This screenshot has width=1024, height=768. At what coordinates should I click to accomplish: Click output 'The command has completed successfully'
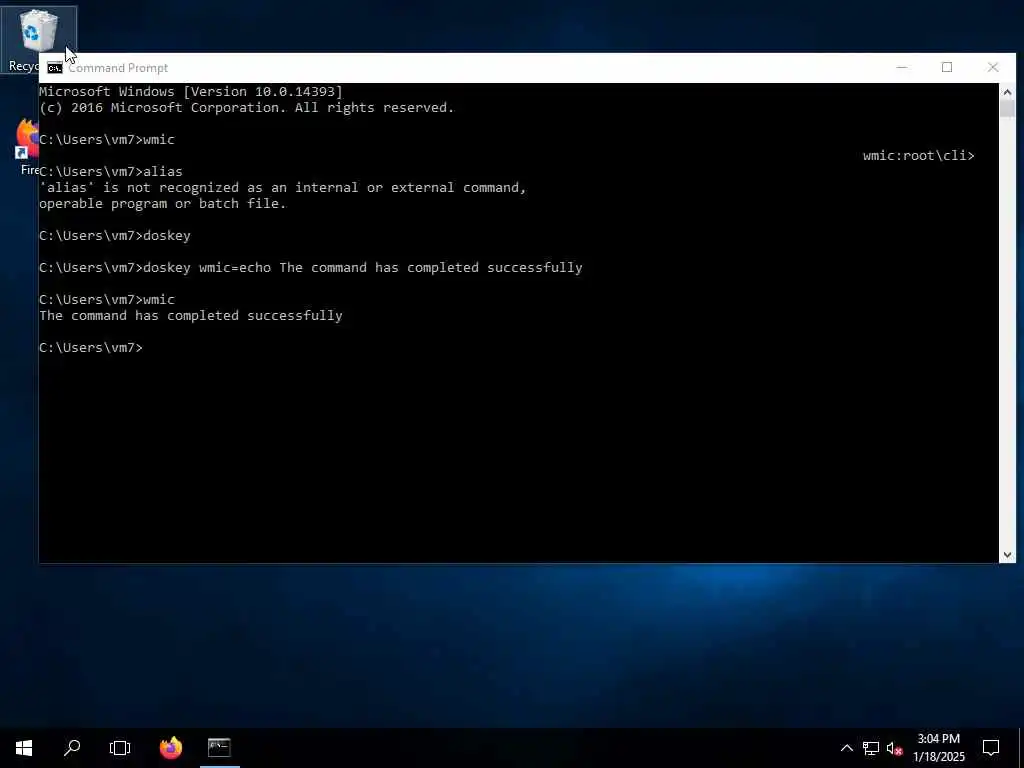(x=191, y=315)
